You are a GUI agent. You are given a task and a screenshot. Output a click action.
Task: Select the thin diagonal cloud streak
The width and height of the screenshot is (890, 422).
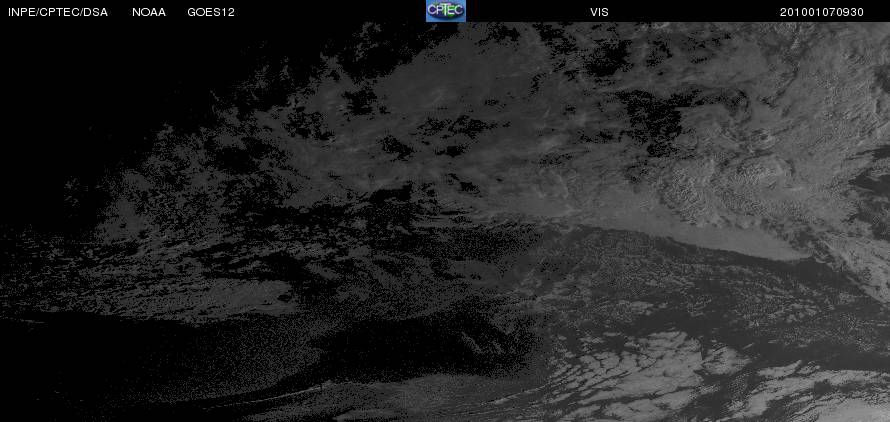[272, 396]
